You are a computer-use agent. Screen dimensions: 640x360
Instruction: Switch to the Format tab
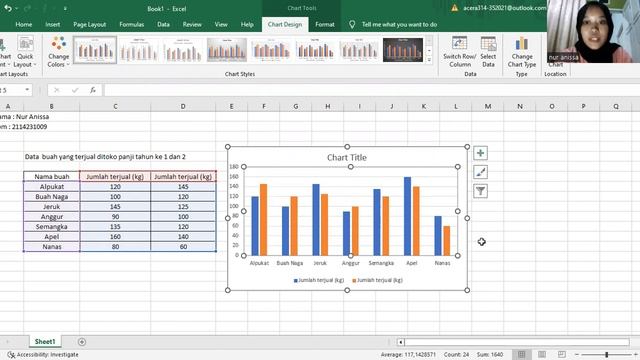pos(325,24)
